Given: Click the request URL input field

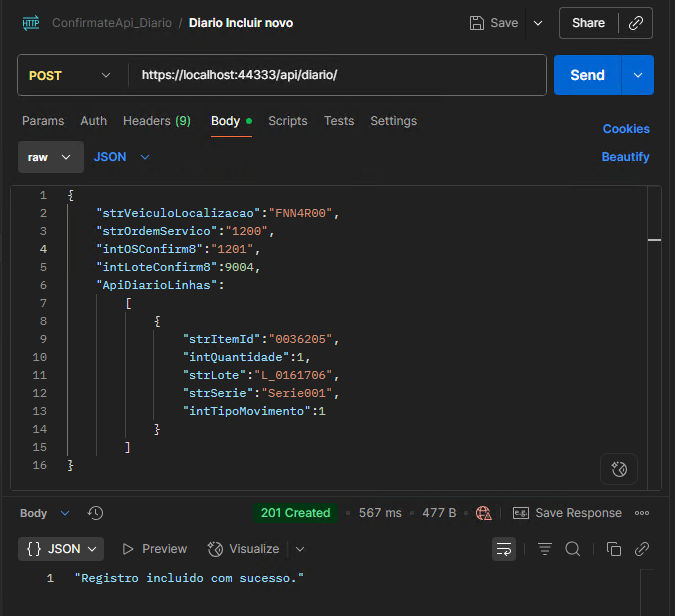Looking at the screenshot, I should point(337,75).
